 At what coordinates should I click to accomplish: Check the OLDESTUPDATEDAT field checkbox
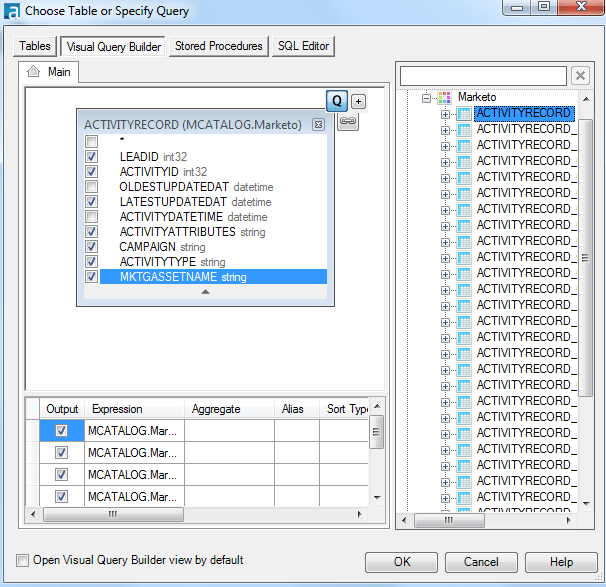92,187
